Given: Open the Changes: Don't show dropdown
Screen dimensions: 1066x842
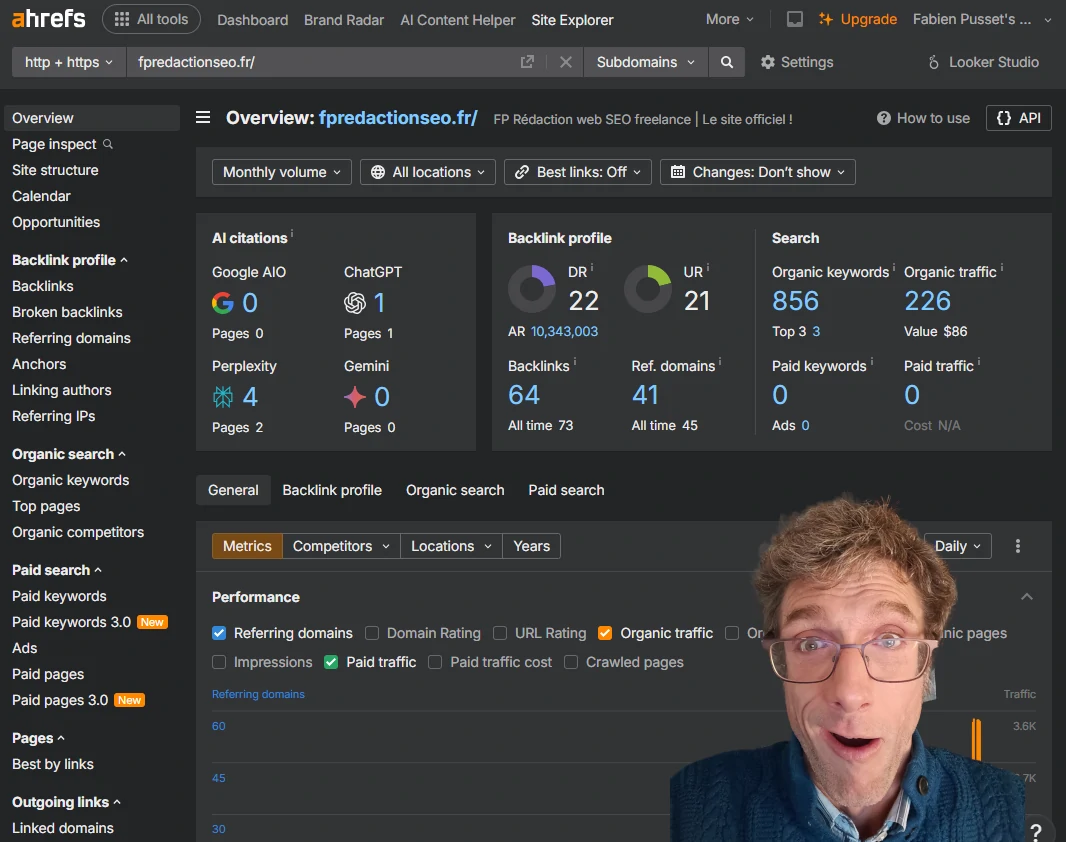Looking at the screenshot, I should coord(757,172).
